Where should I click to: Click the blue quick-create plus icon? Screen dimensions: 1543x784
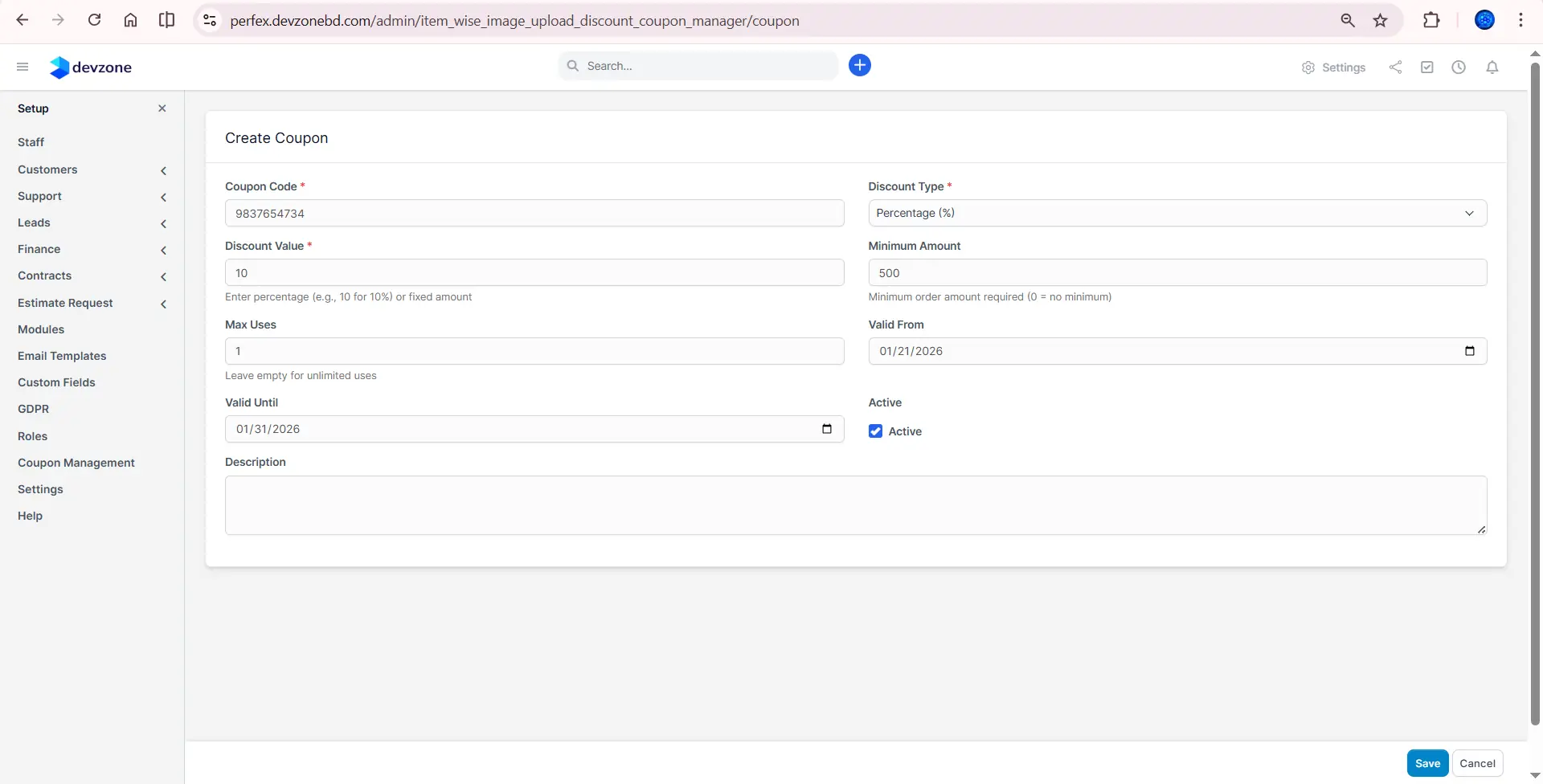859,65
